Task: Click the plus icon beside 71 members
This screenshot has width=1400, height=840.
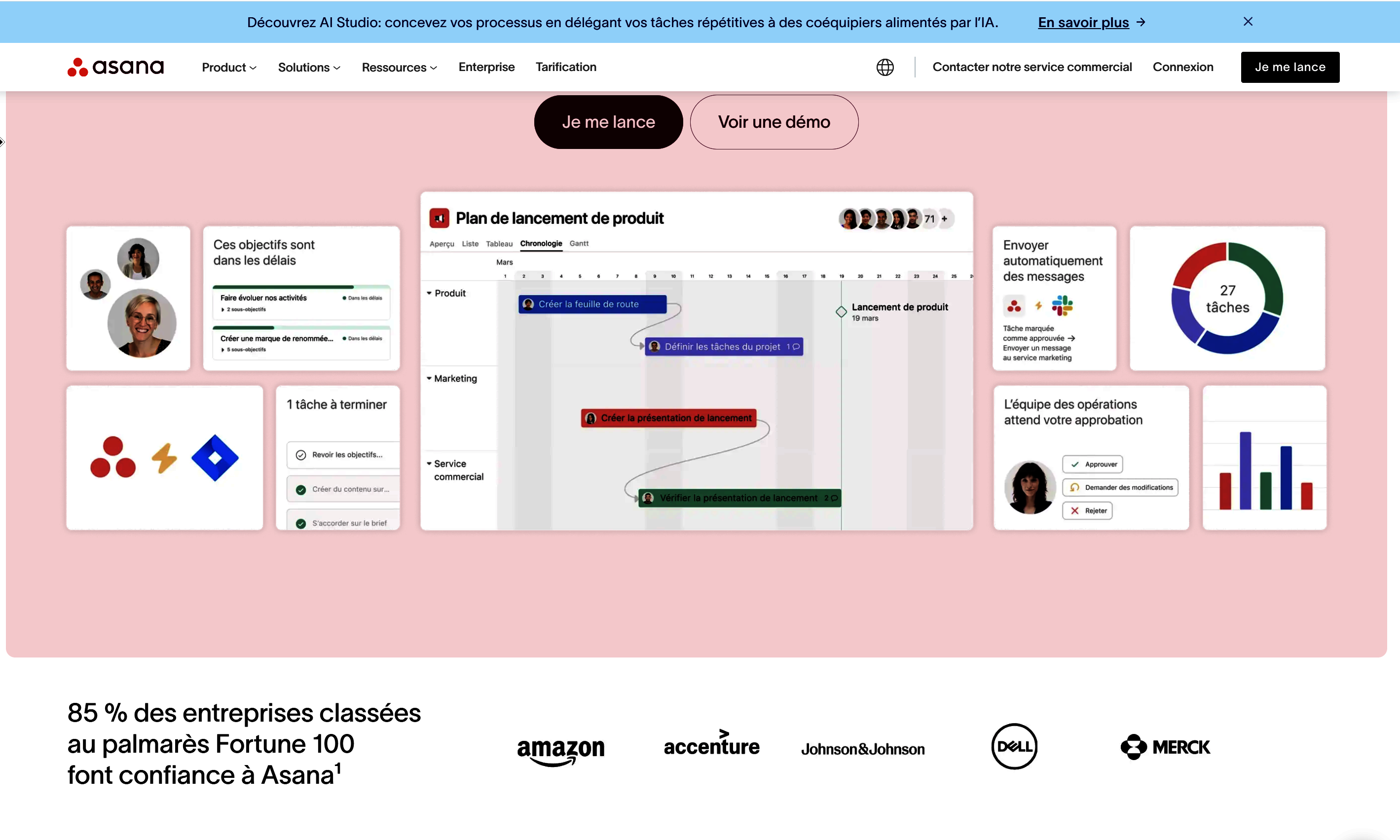Action: pos(944,219)
